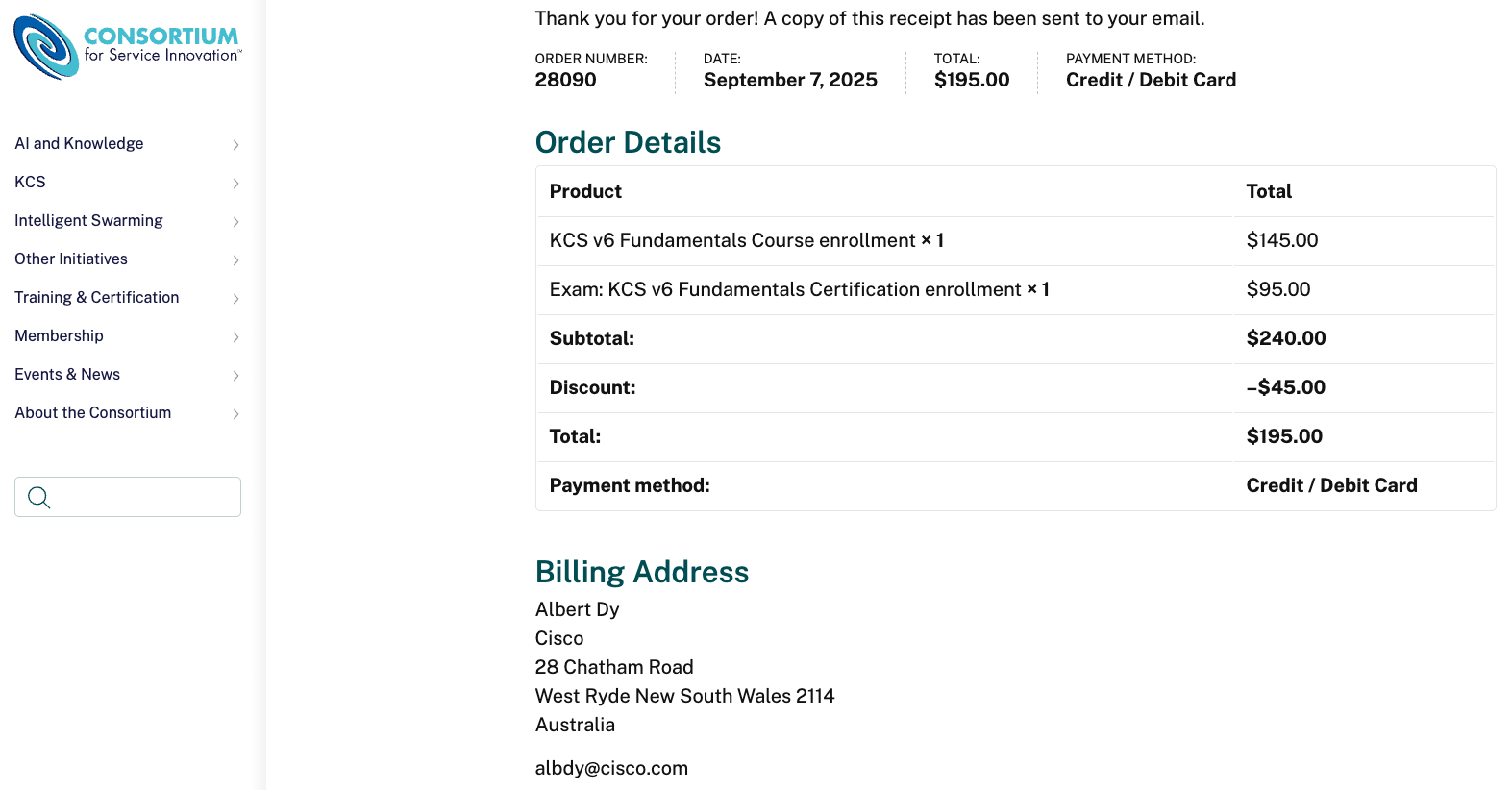This screenshot has width=1512, height=790.
Task: Expand the Membership chevron arrow
Action: click(235, 337)
